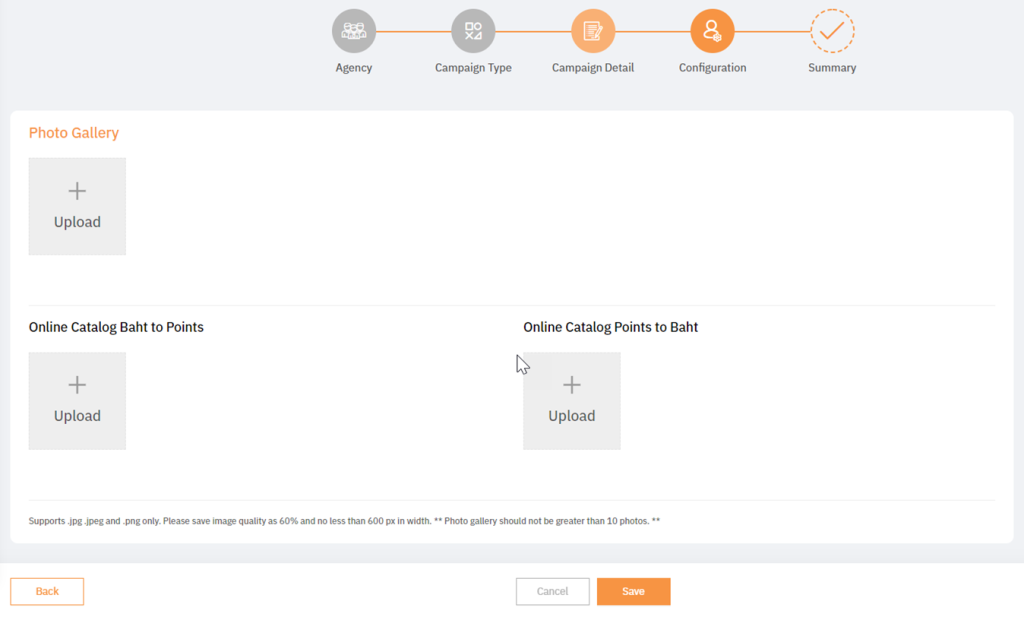Open the Points to Baht catalog upload area
1024x620 pixels.
tap(571, 400)
